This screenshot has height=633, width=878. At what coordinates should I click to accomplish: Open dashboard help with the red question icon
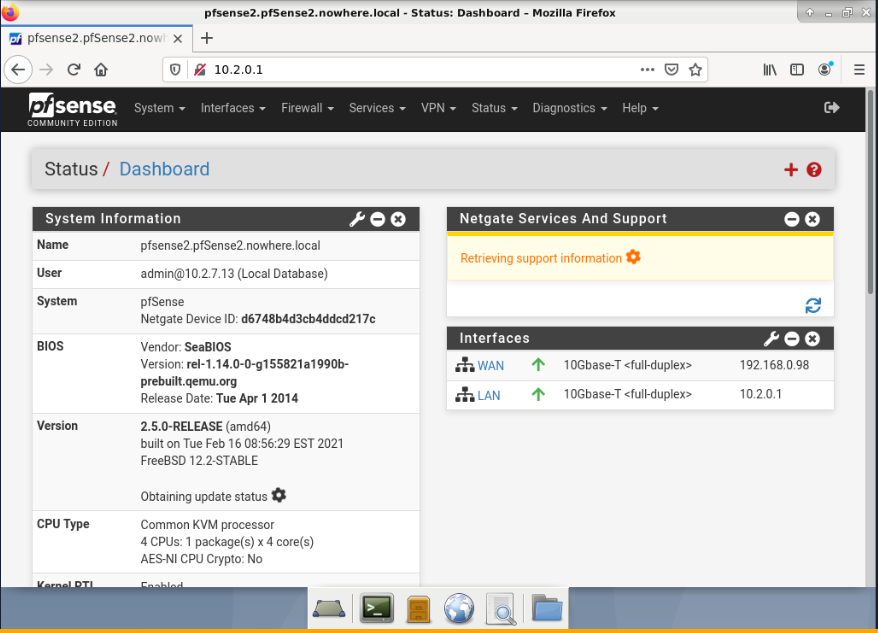(814, 170)
